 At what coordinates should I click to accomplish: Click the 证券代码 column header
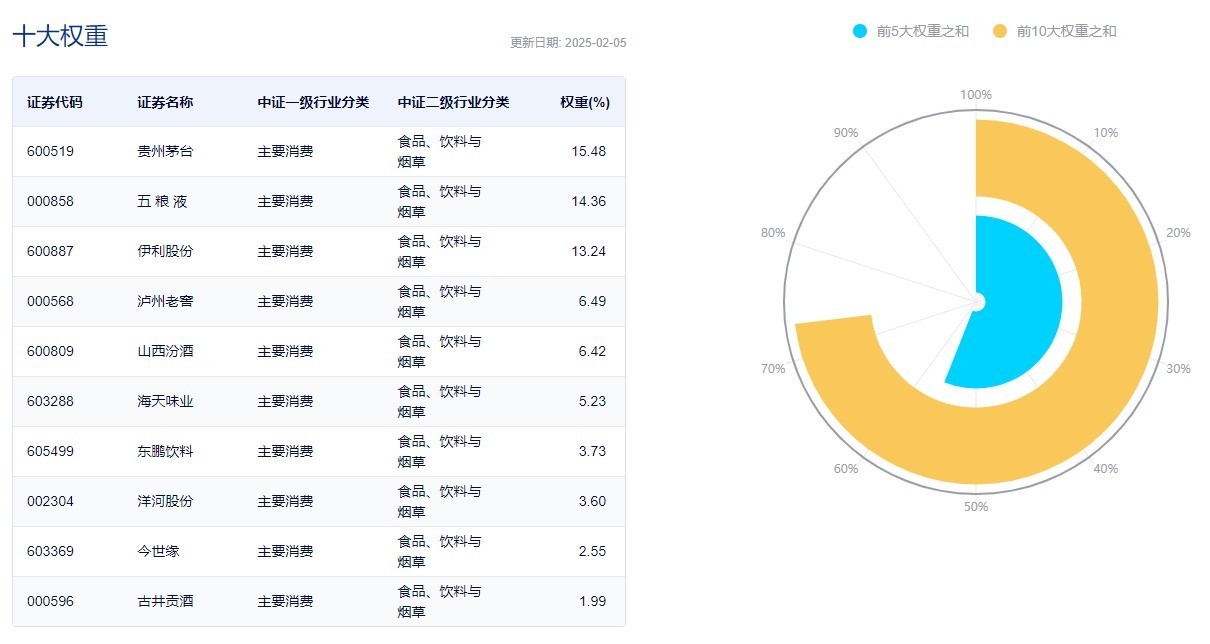click(x=55, y=102)
